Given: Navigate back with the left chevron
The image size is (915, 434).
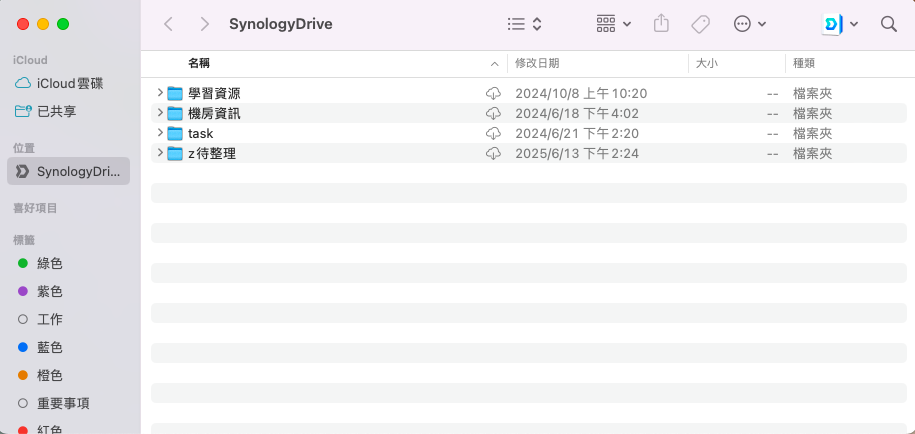Looking at the screenshot, I should (x=168, y=24).
